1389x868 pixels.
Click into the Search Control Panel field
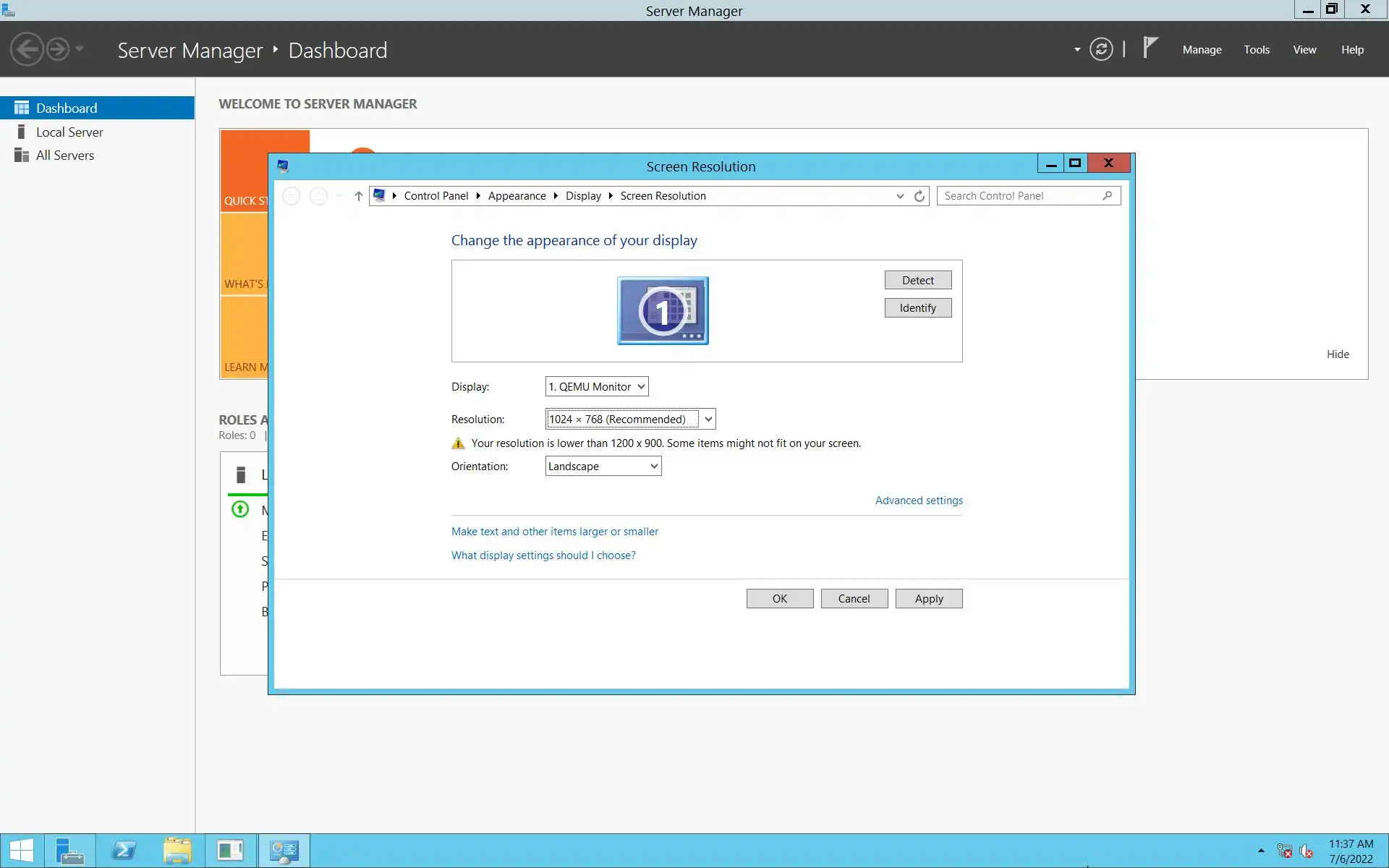point(1020,196)
